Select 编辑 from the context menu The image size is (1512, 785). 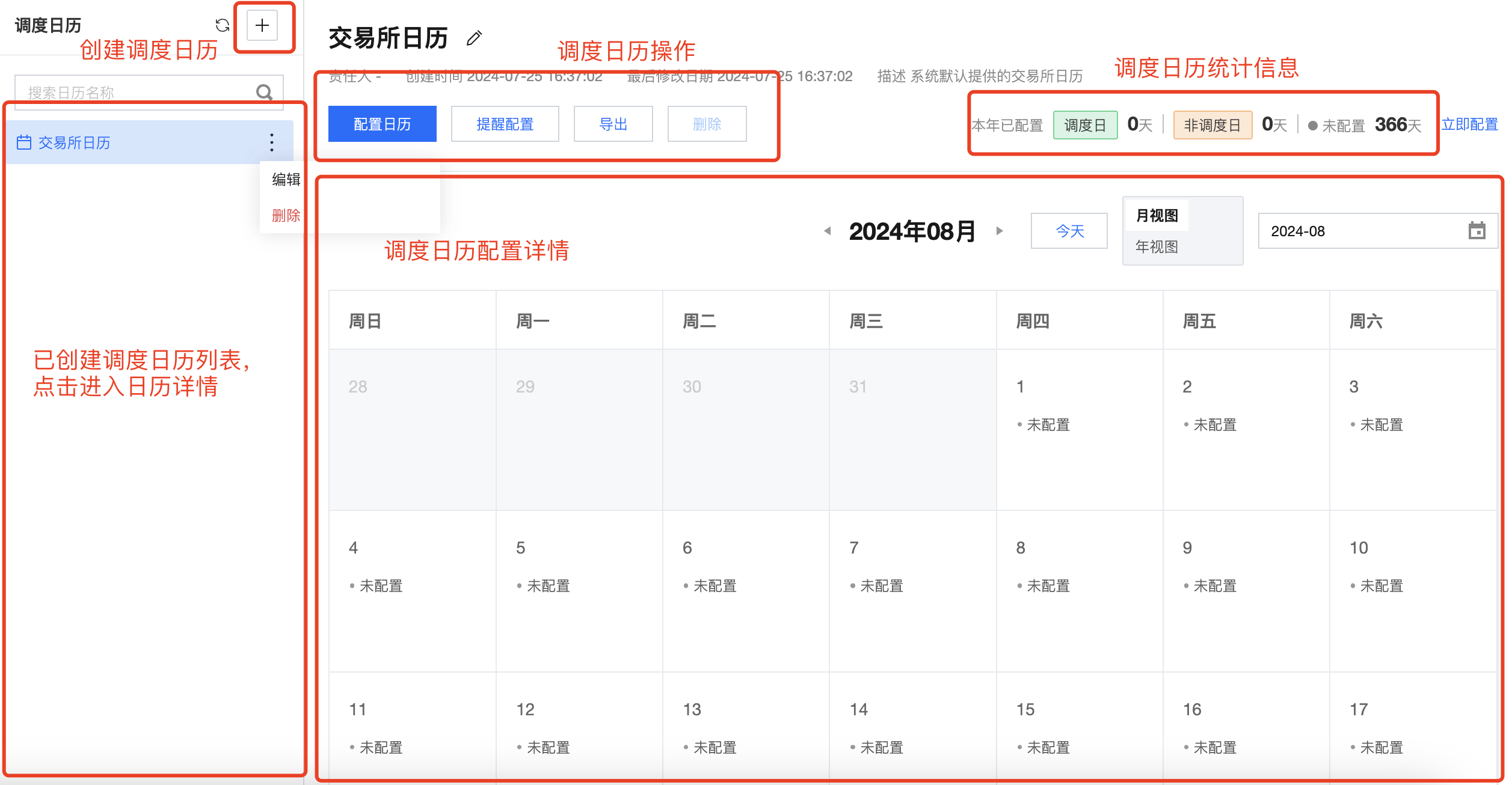[x=286, y=179]
